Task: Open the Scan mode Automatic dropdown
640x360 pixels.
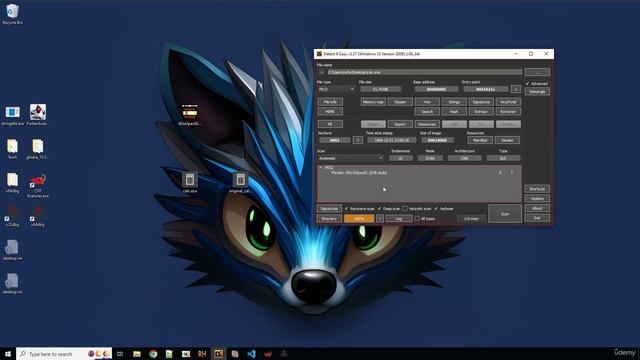Action: (x=351, y=158)
